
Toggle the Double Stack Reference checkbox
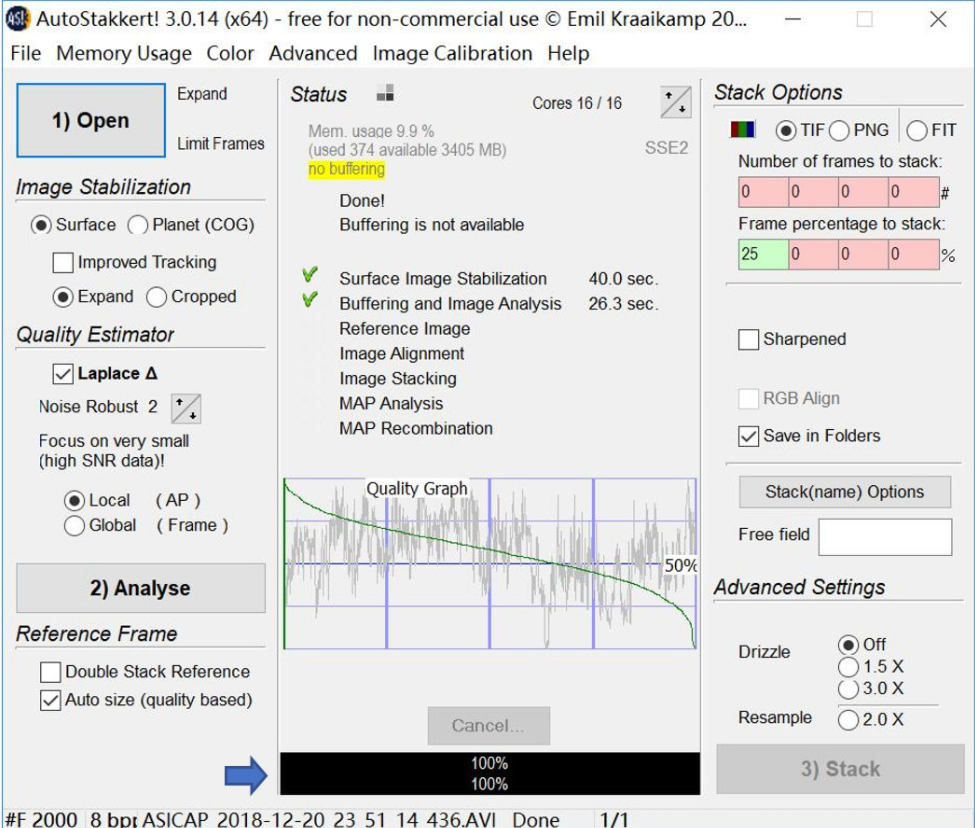tap(51, 672)
